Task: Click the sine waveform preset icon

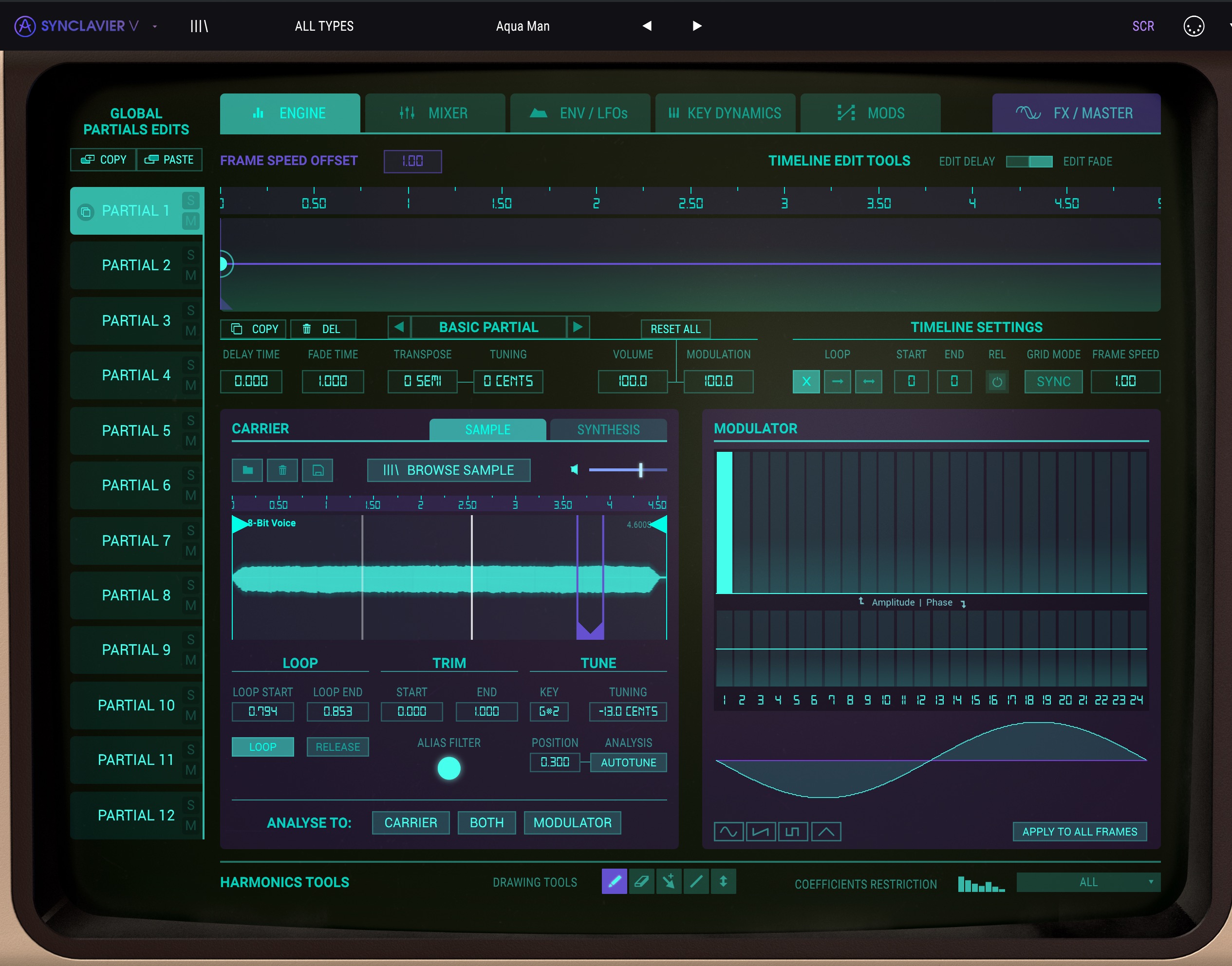Action: click(728, 832)
